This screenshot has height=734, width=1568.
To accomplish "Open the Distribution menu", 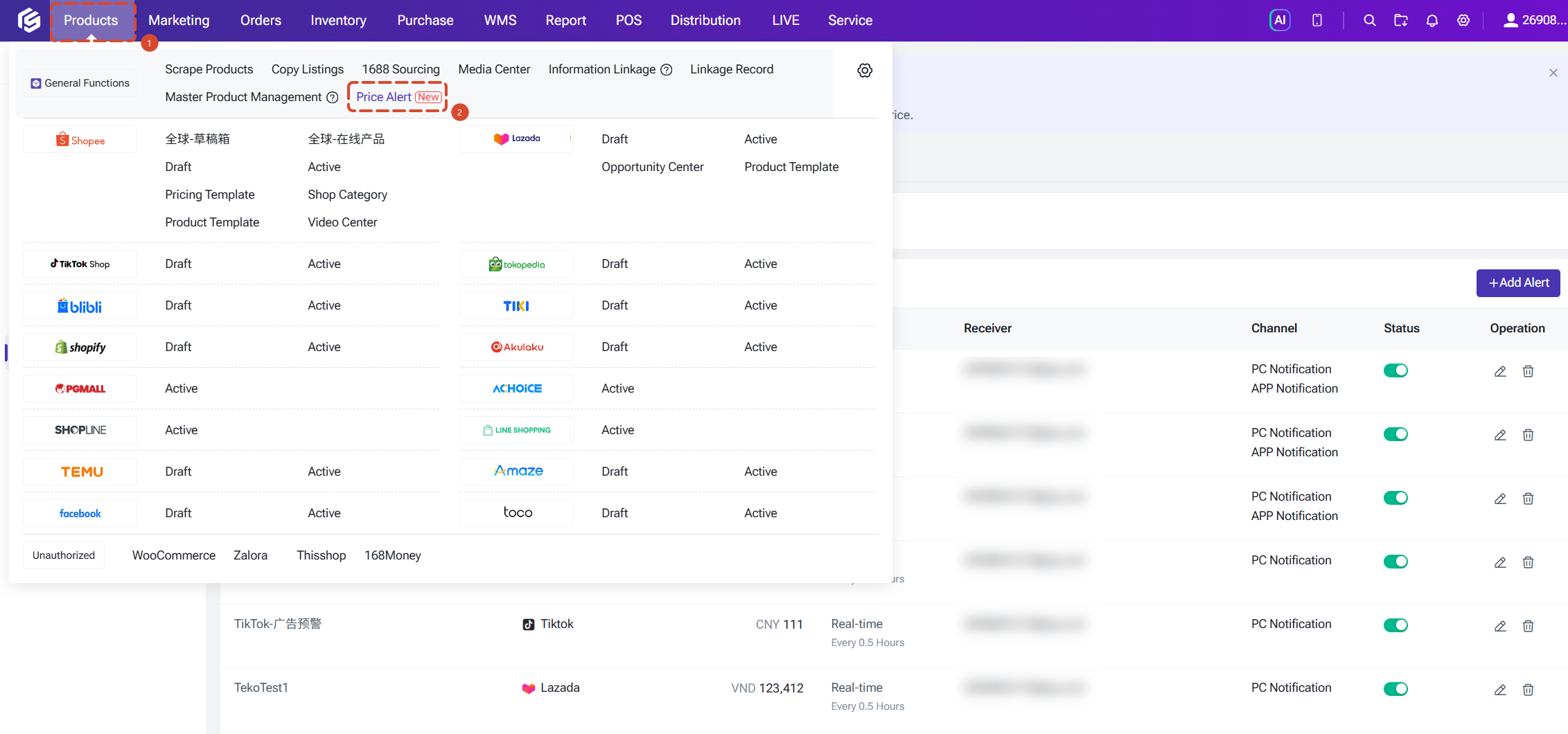I will pos(705,20).
